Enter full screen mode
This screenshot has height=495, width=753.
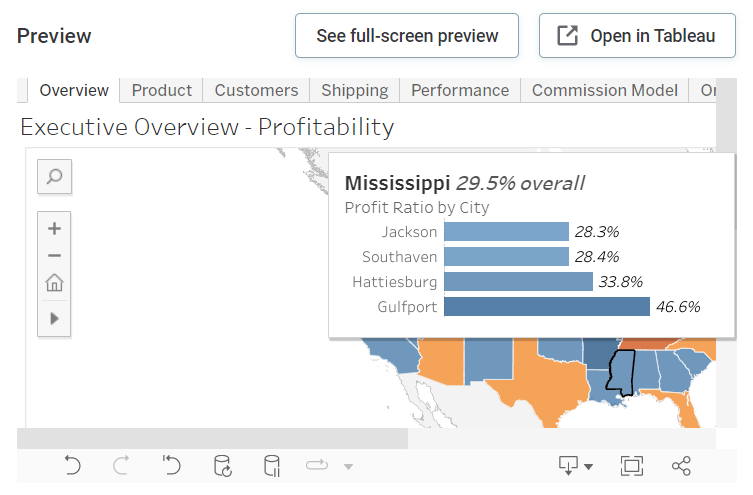click(632, 465)
